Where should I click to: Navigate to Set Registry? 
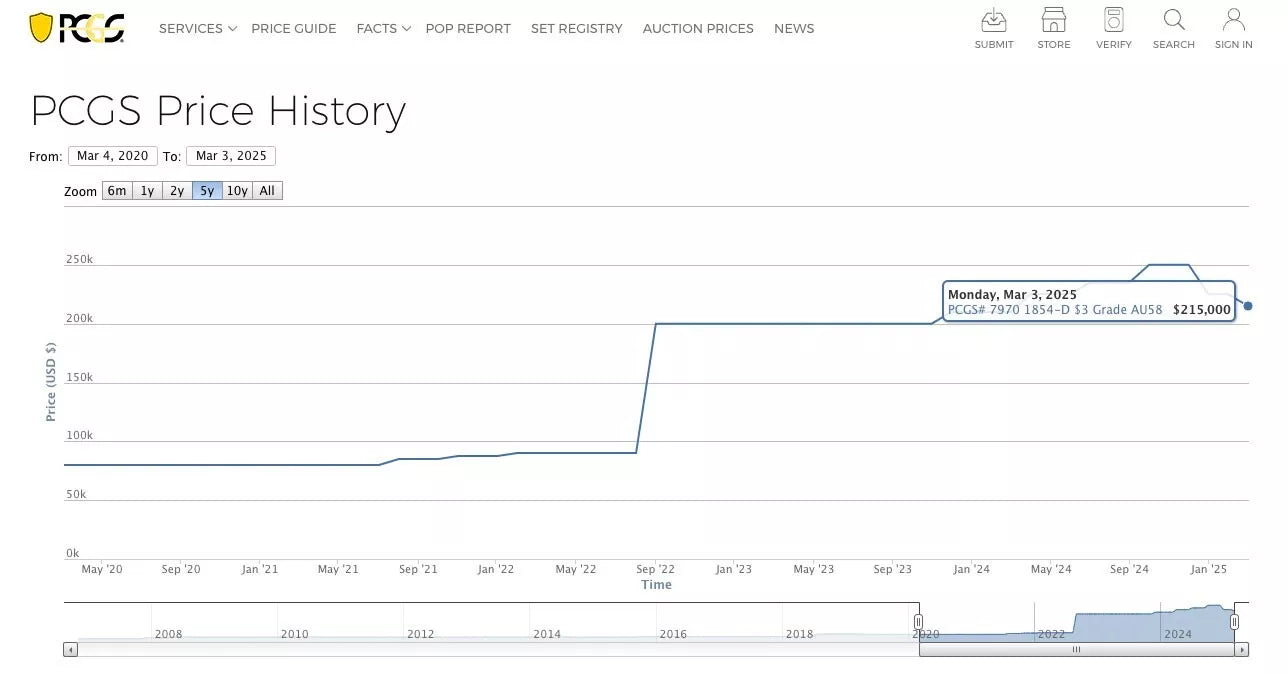577,28
